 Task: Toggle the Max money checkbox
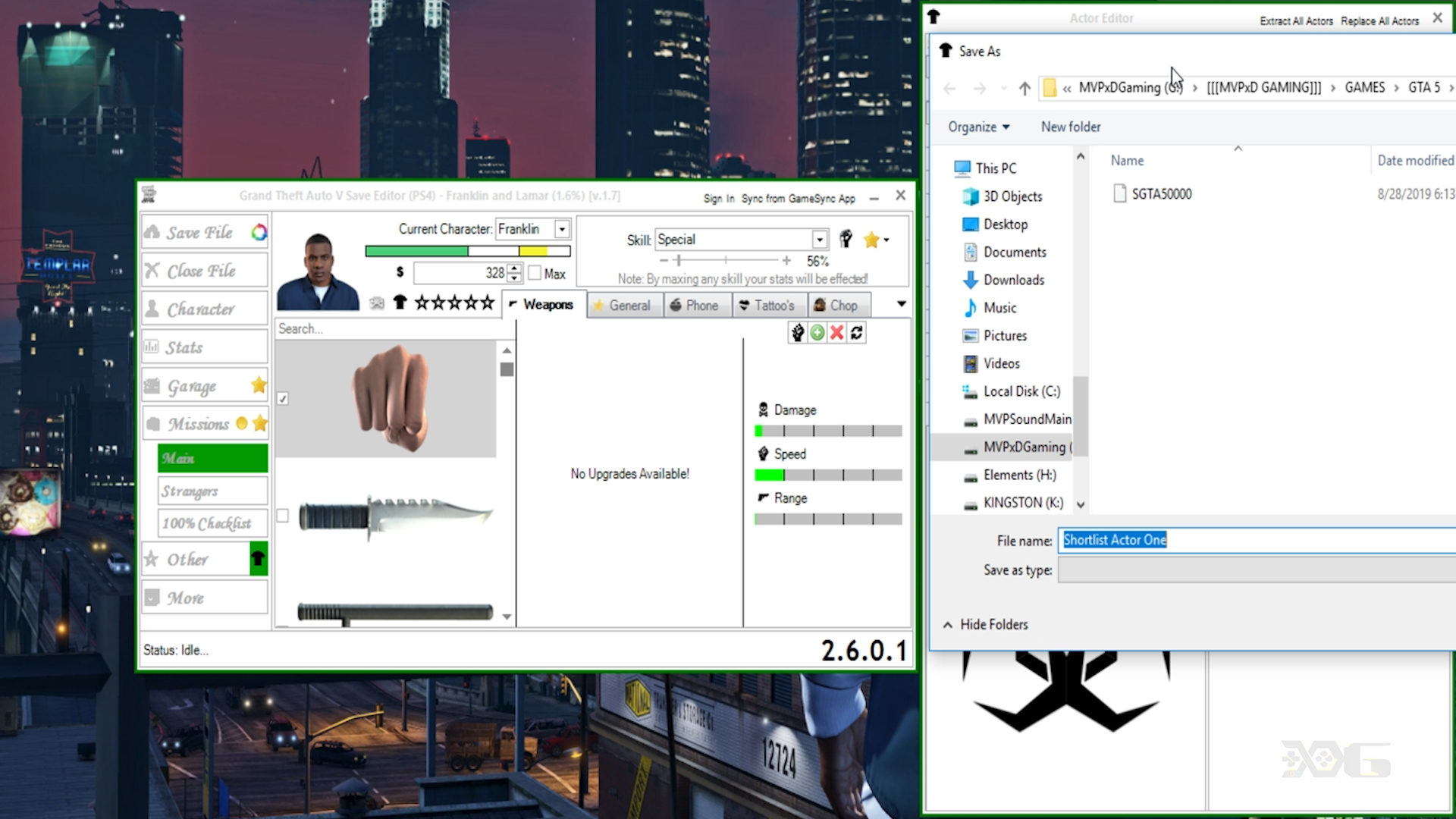pyautogui.click(x=535, y=273)
